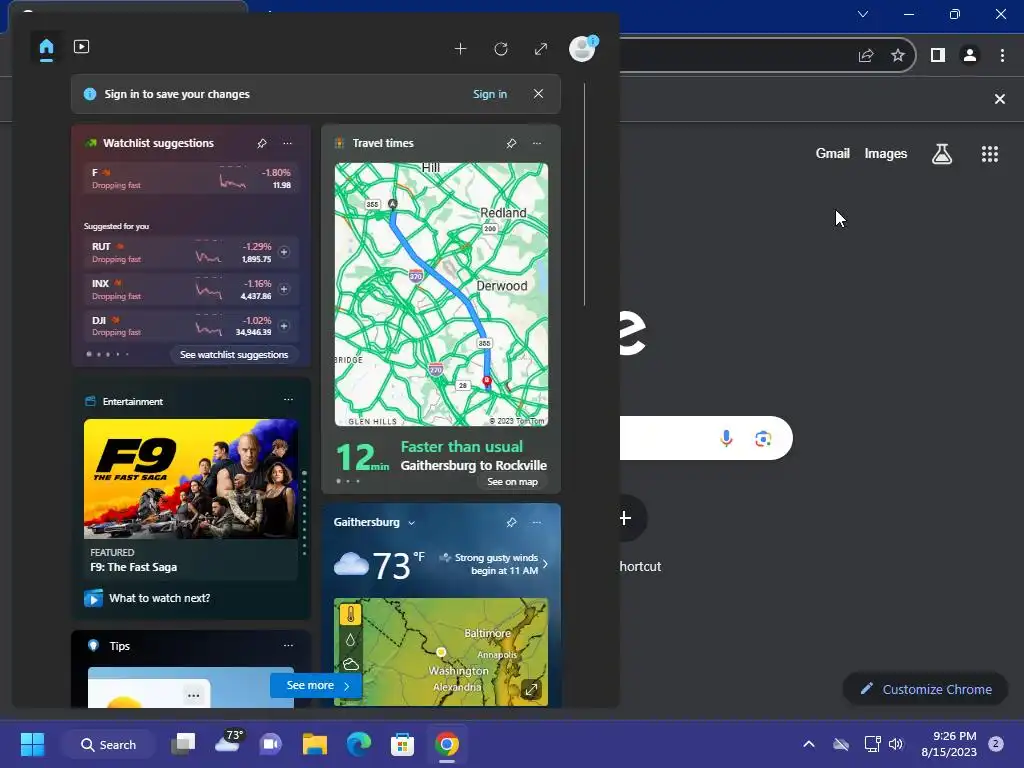Expand widgets panel to full view

(x=541, y=49)
